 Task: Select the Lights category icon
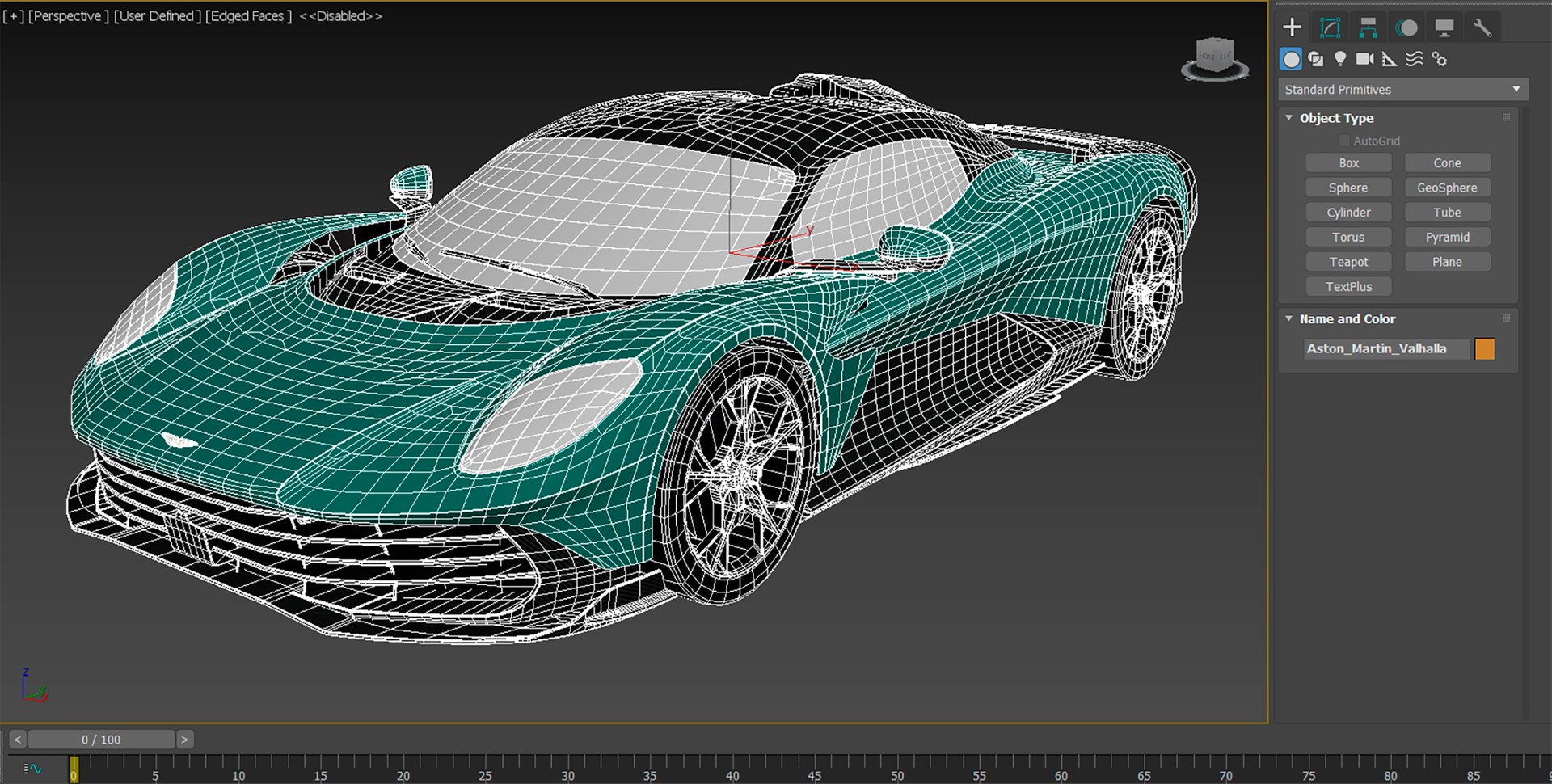tap(1340, 59)
